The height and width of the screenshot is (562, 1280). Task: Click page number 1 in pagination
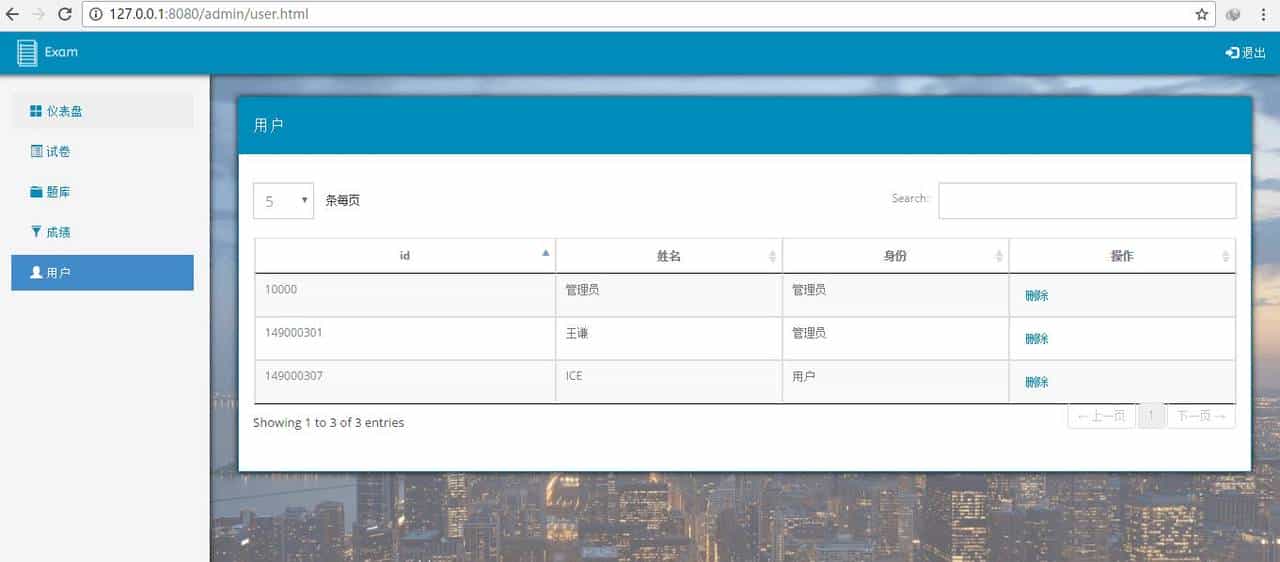pos(1151,416)
